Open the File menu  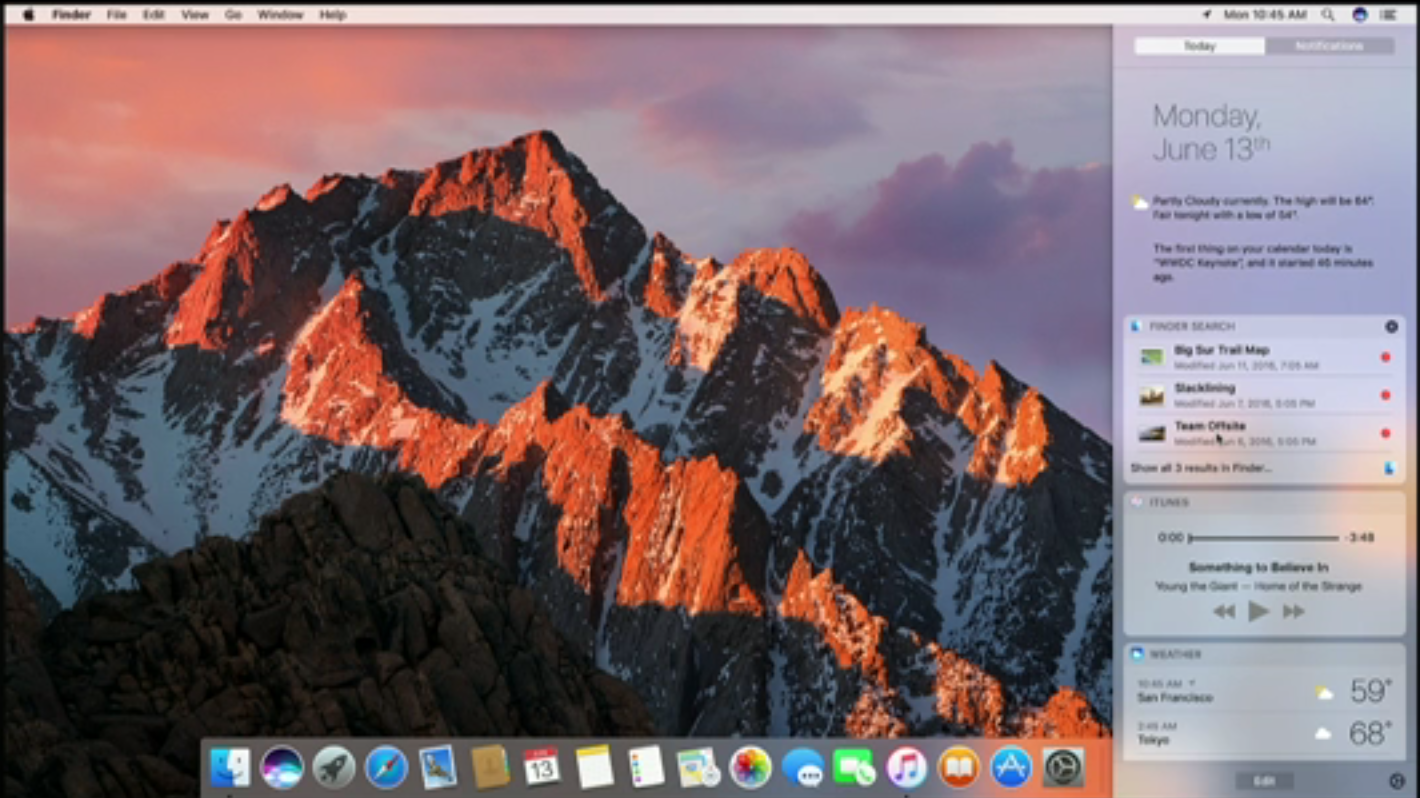coord(116,15)
